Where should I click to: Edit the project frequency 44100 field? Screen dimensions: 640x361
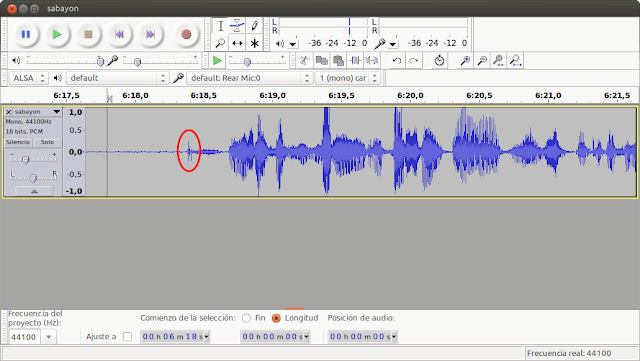tap(24, 337)
